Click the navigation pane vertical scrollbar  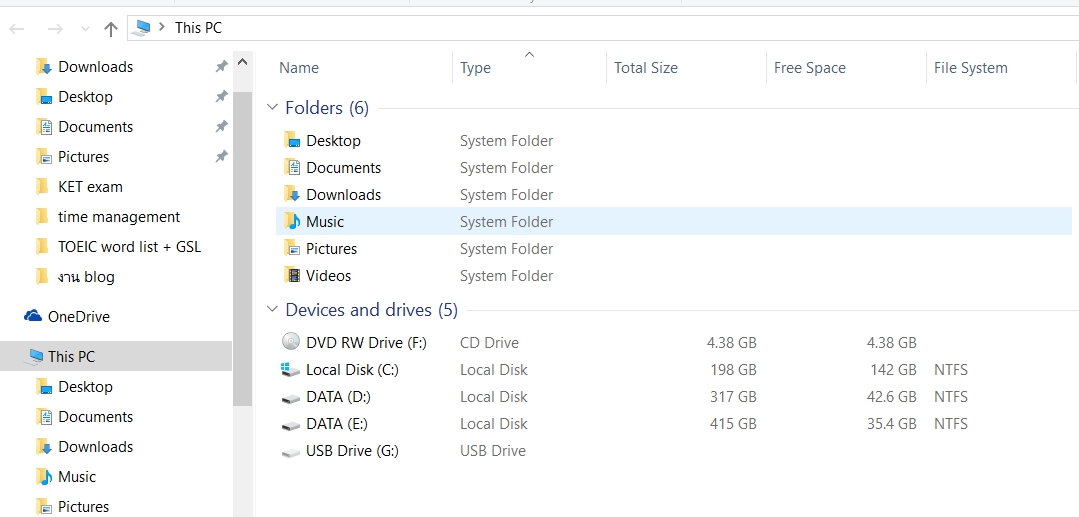(x=242, y=250)
